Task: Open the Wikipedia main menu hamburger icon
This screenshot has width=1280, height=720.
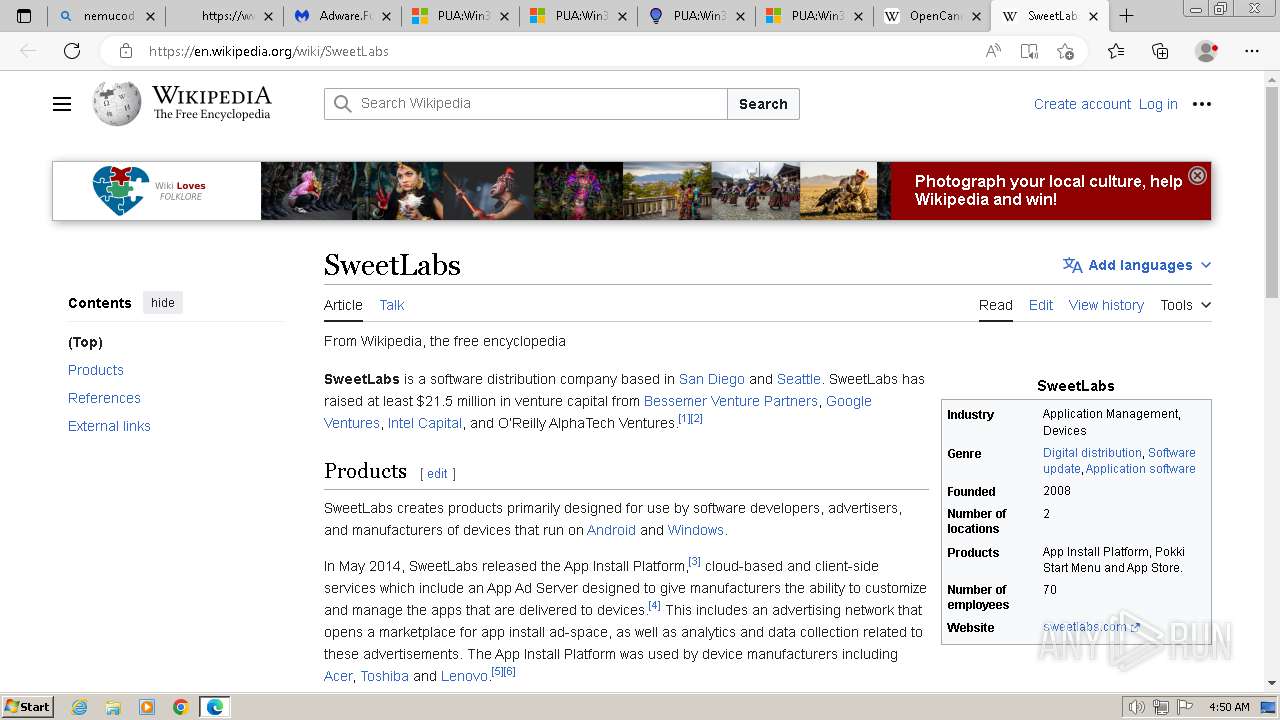Action: tap(62, 104)
